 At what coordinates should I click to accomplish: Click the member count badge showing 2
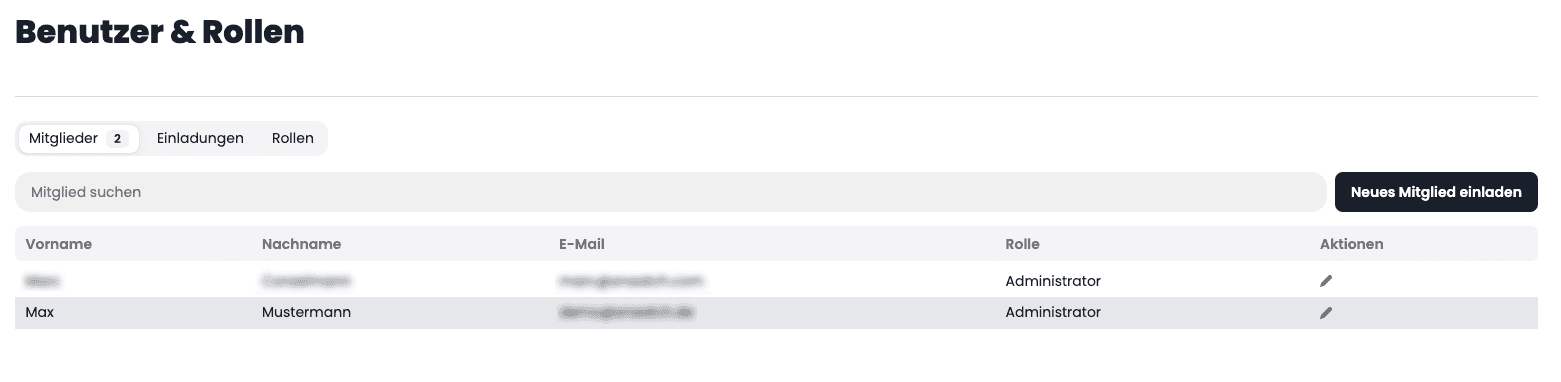[117, 139]
